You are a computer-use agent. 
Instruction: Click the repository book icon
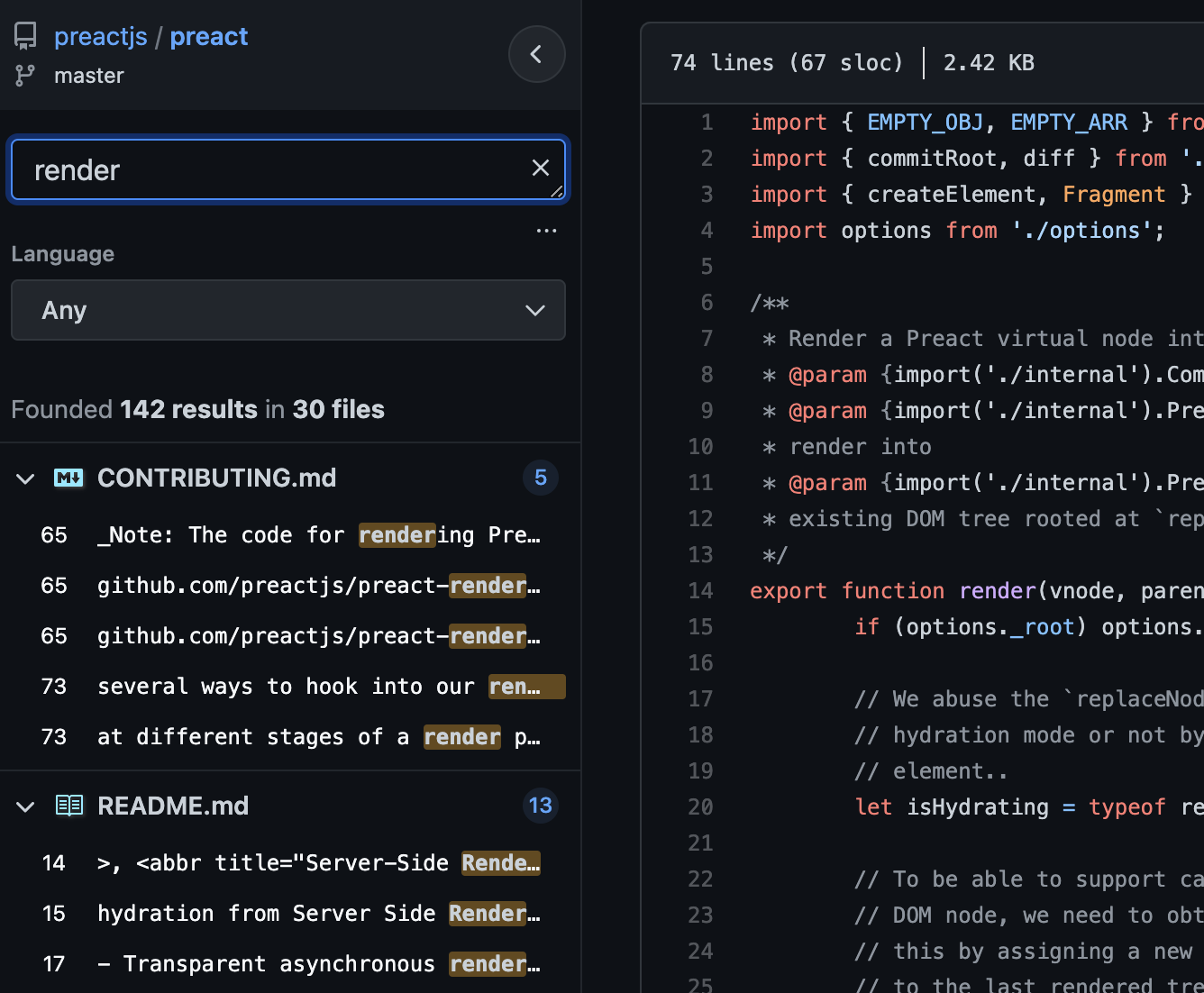(24, 35)
